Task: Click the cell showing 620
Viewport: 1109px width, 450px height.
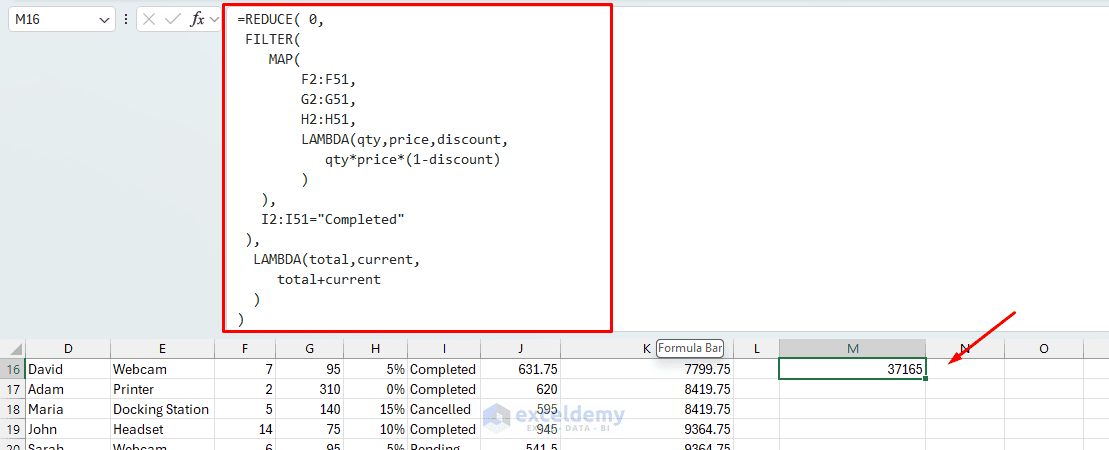Action: click(x=521, y=389)
